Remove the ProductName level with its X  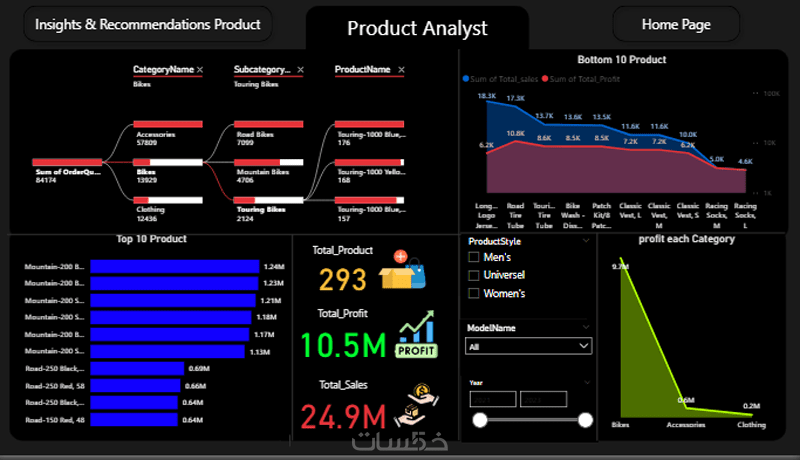(x=402, y=69)
